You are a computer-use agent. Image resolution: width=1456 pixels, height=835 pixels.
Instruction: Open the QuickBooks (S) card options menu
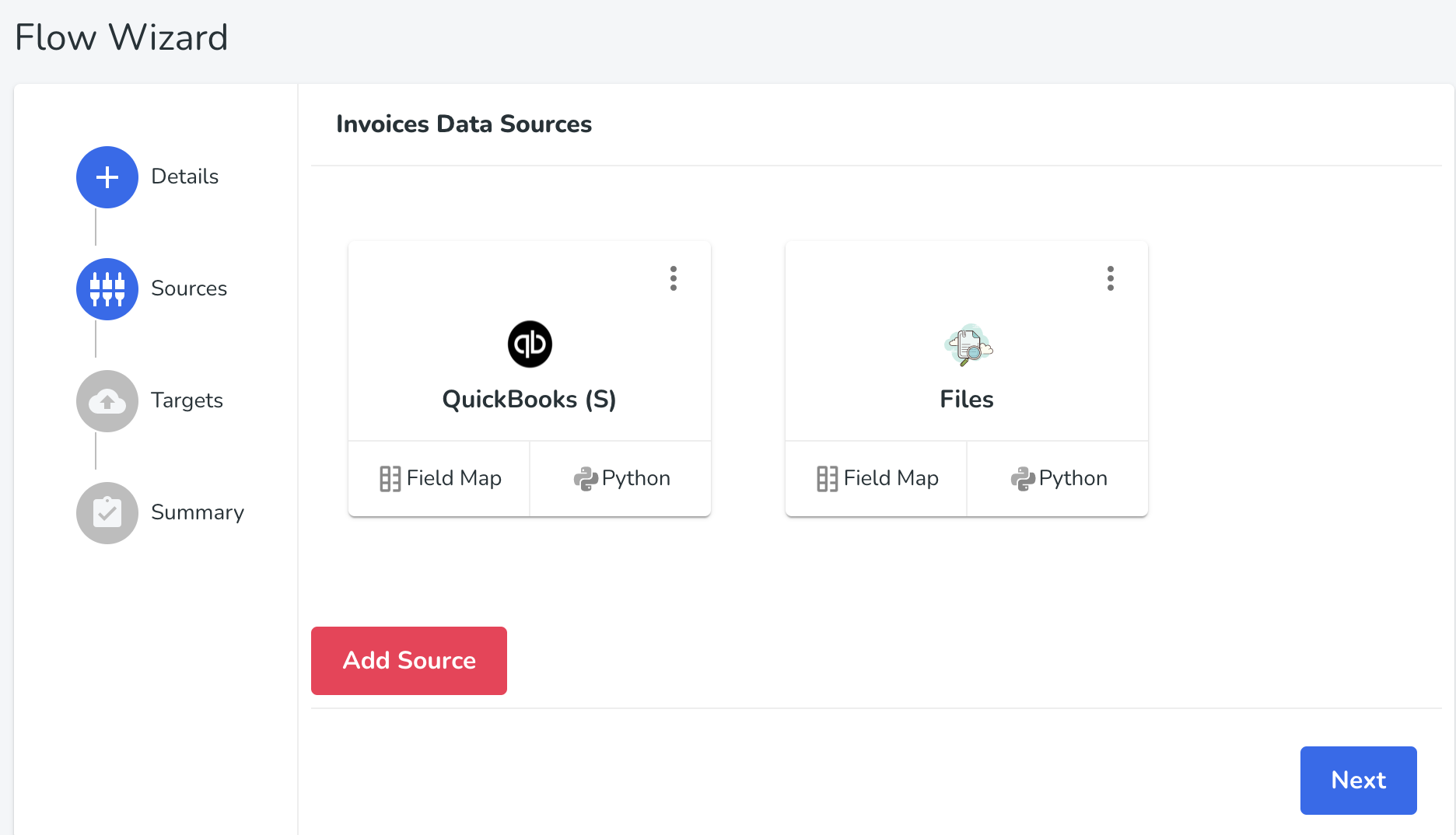[x=674, y=278]
